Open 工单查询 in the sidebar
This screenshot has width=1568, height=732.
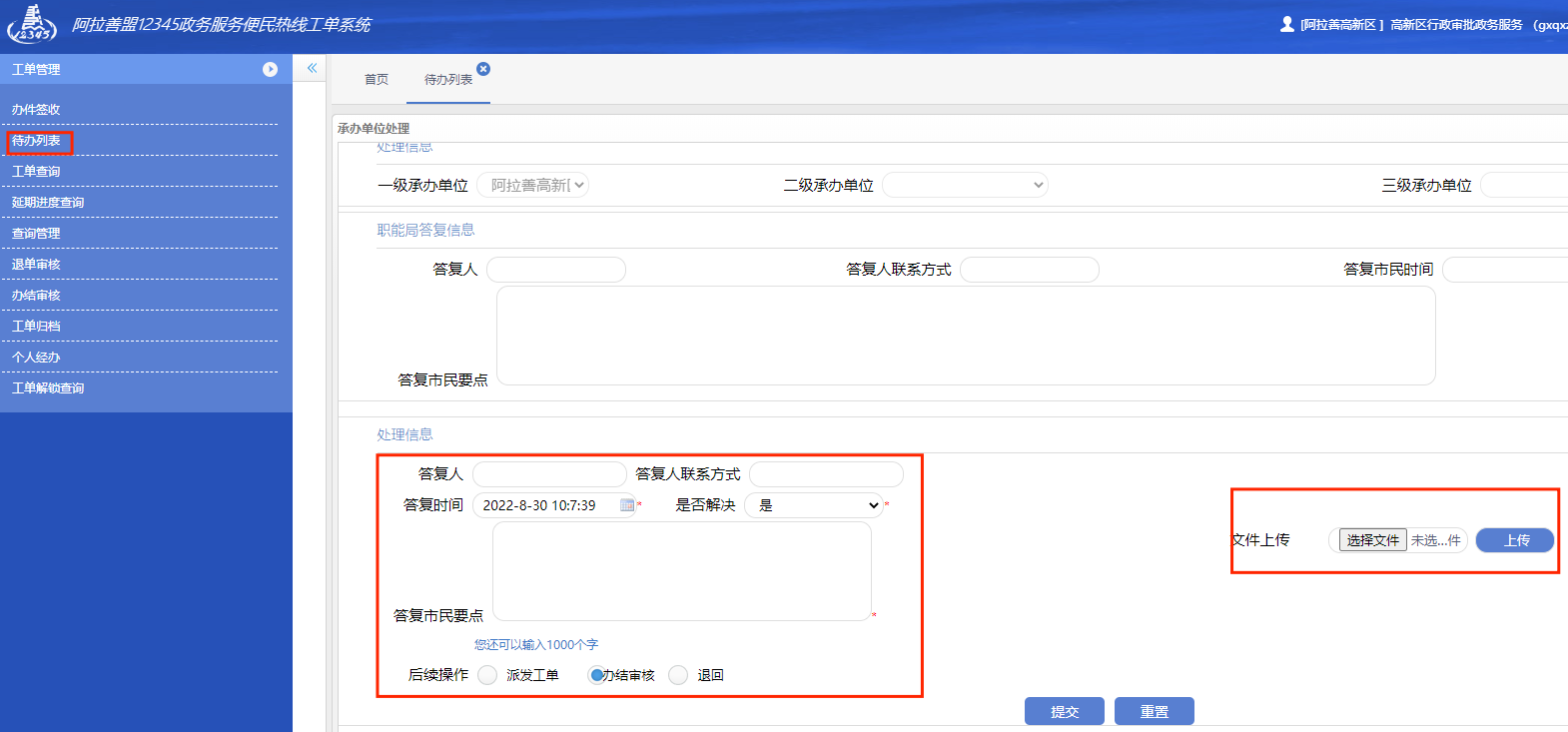(x=36, y=172)
